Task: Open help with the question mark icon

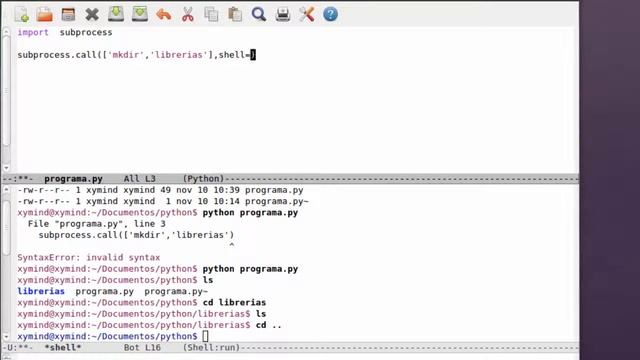Action: pos(331,14)
